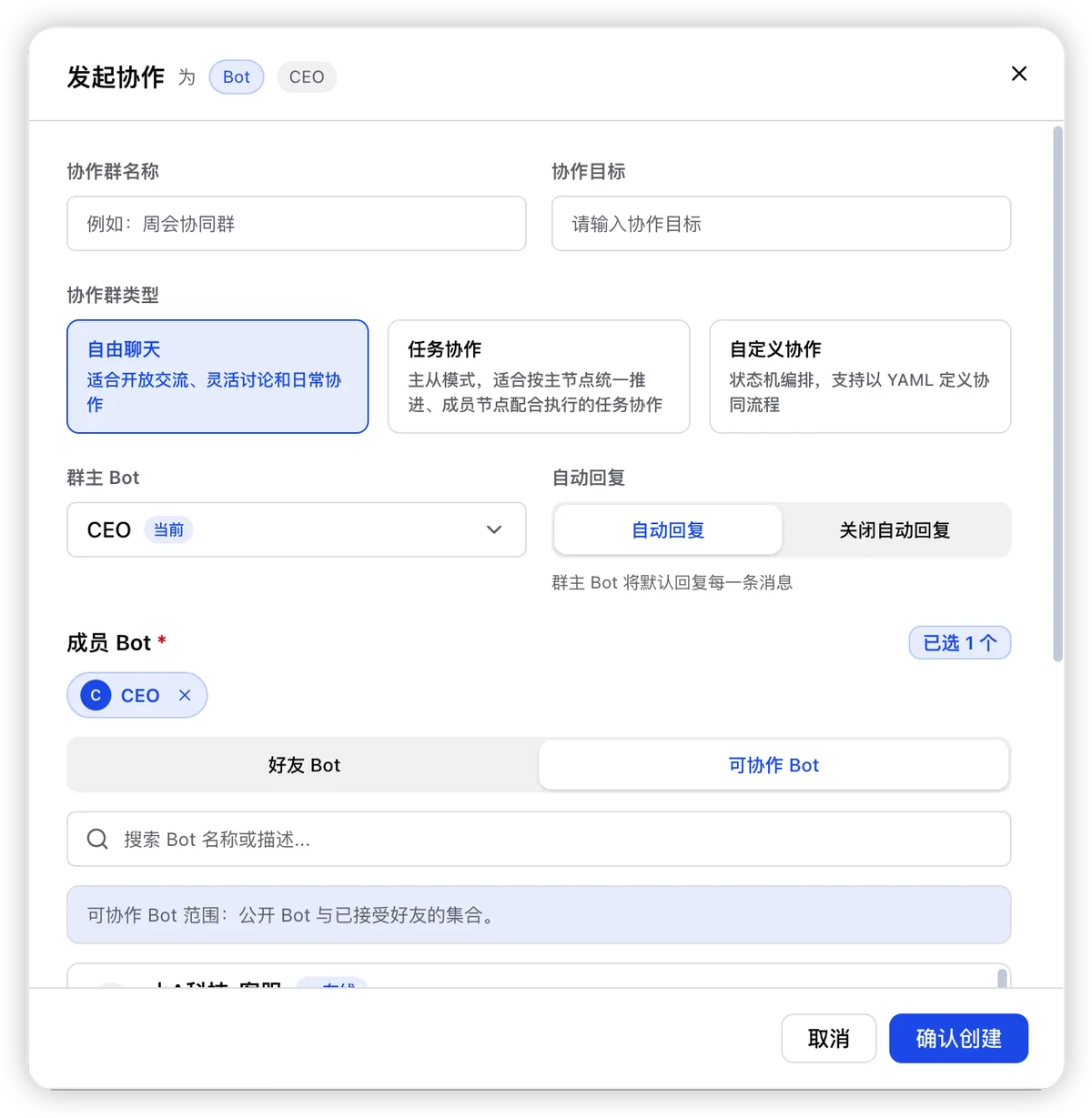Enable 自动回复 option
The height and width of the screenshot is (1118, 1092).
click(668, 529)
